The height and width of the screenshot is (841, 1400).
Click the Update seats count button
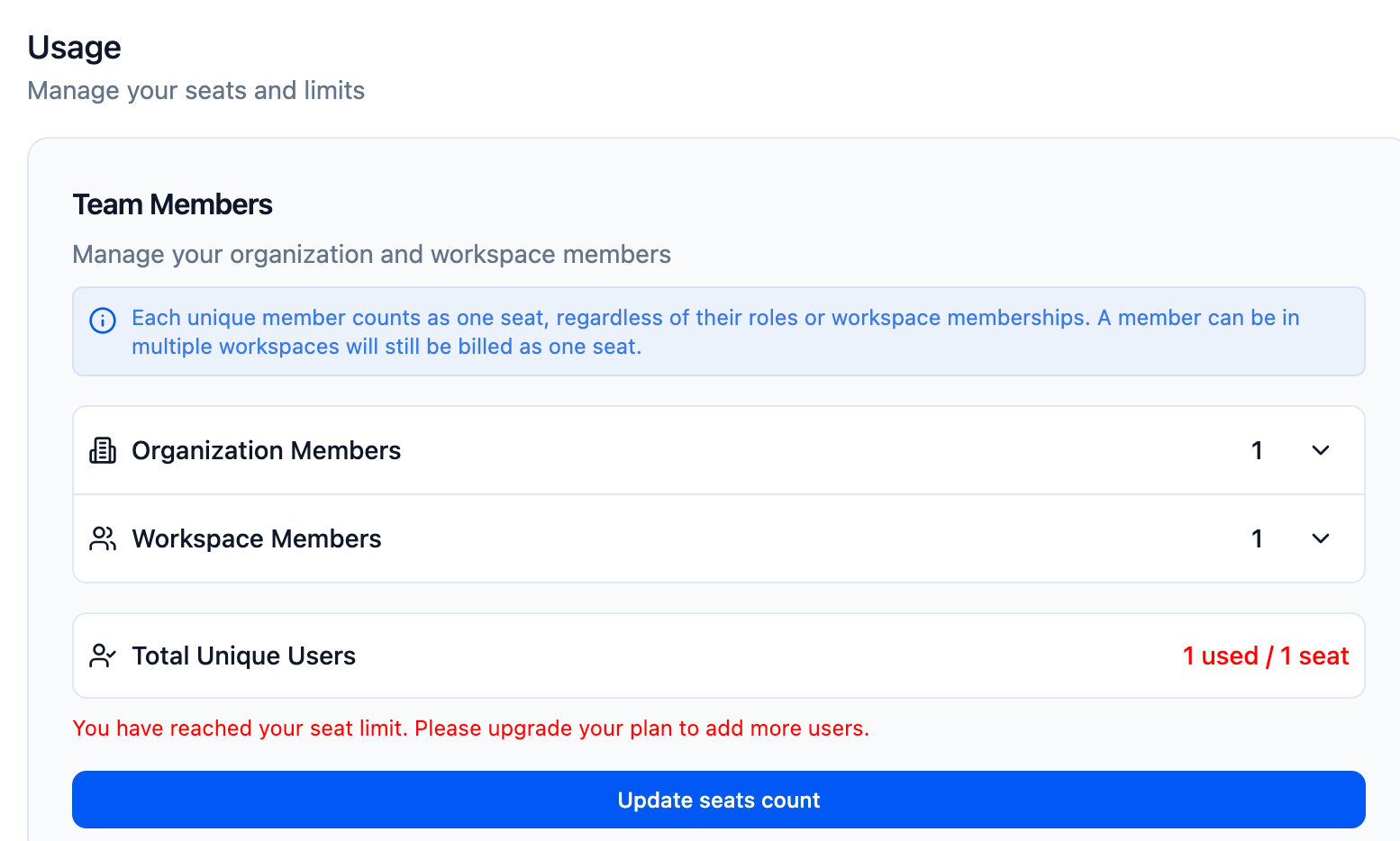719,800
